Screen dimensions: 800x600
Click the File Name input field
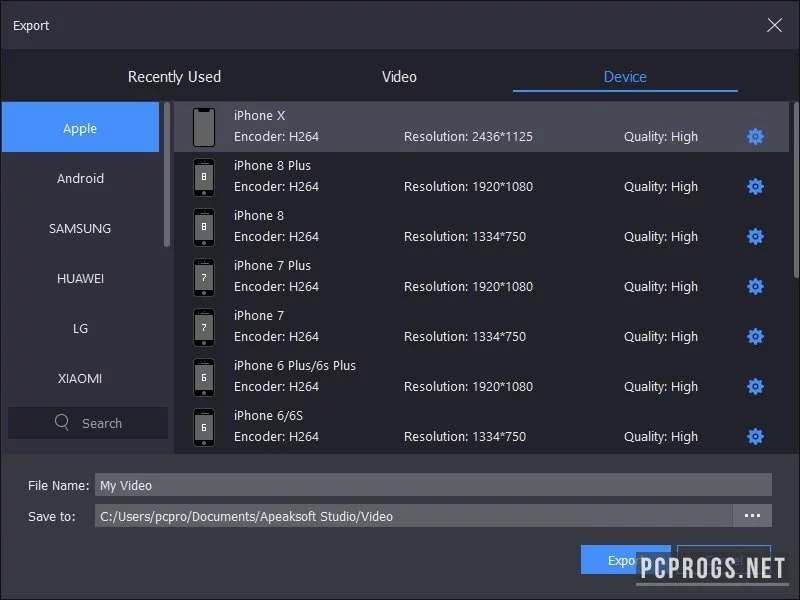pos(433,485)
